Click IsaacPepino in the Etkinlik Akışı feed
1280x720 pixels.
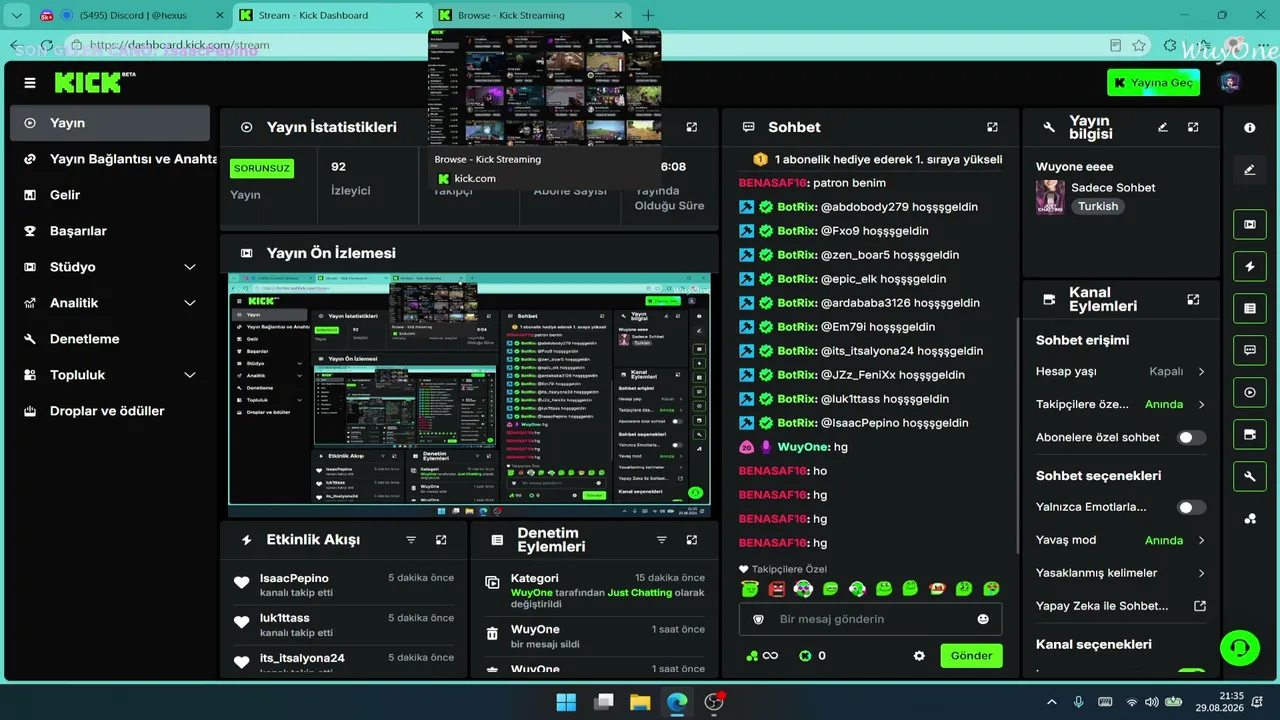coord(294,578)
